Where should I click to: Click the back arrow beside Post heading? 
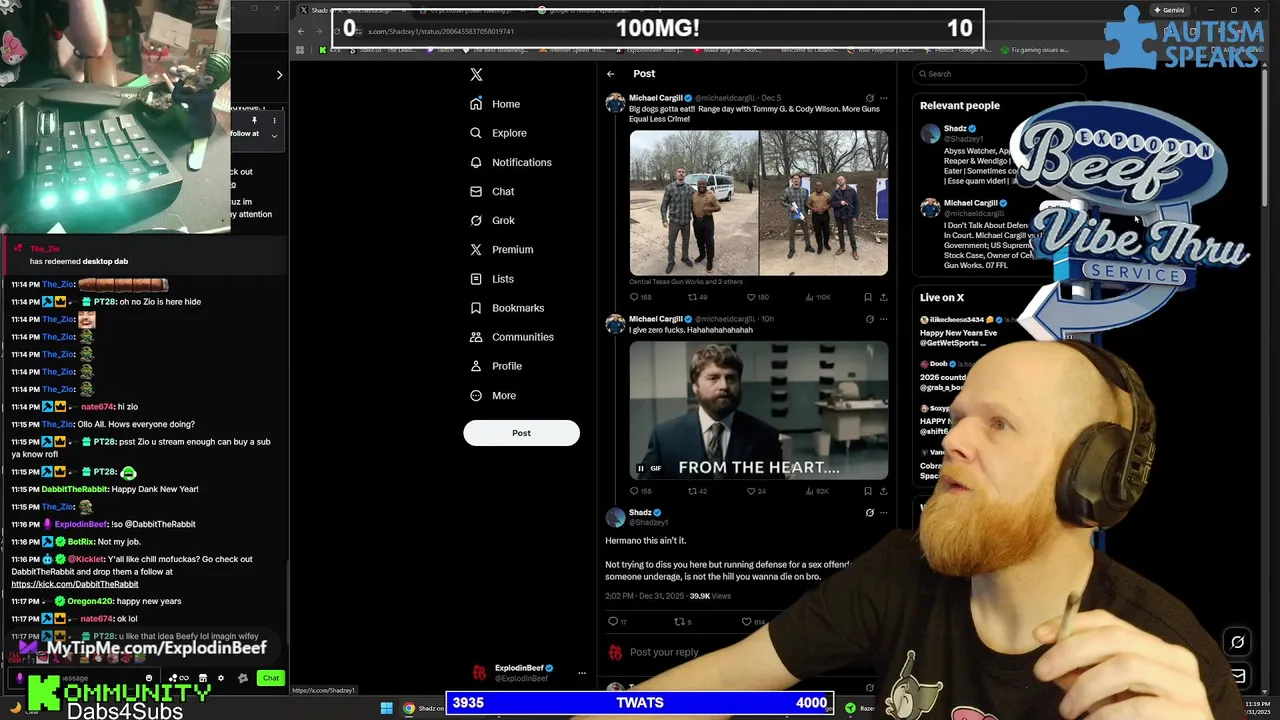pyautogui.click(x=610, y=74)
